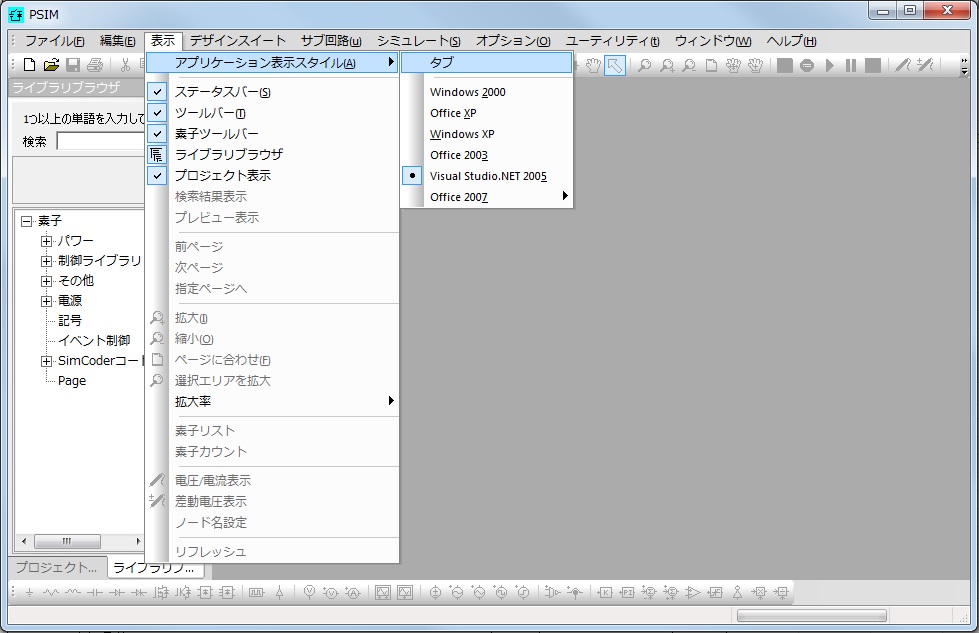Click the New file icon in toolbar

pyautogui.click(x=29, y=65)
